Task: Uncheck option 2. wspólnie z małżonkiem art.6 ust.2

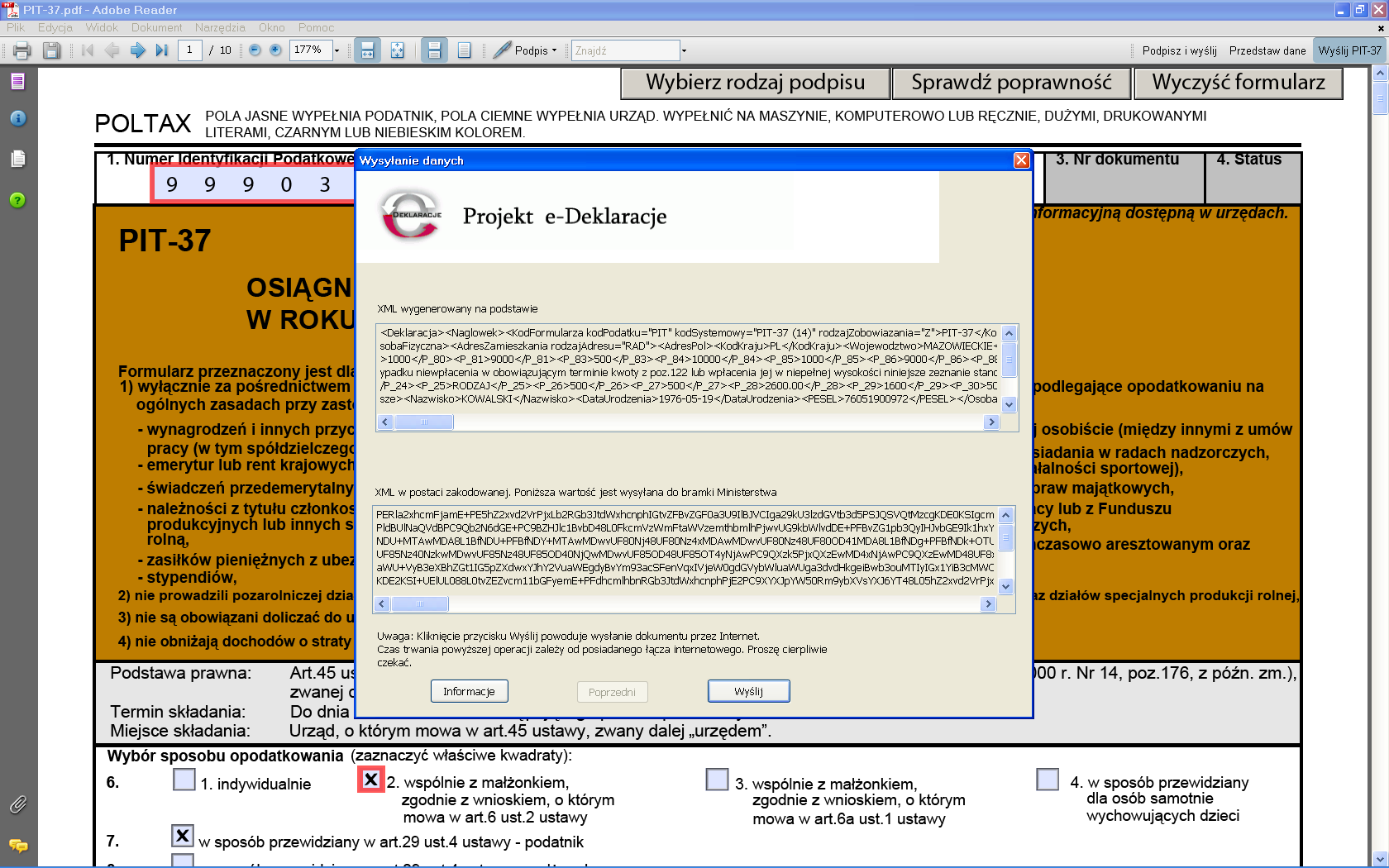Action: coord(371,780)
